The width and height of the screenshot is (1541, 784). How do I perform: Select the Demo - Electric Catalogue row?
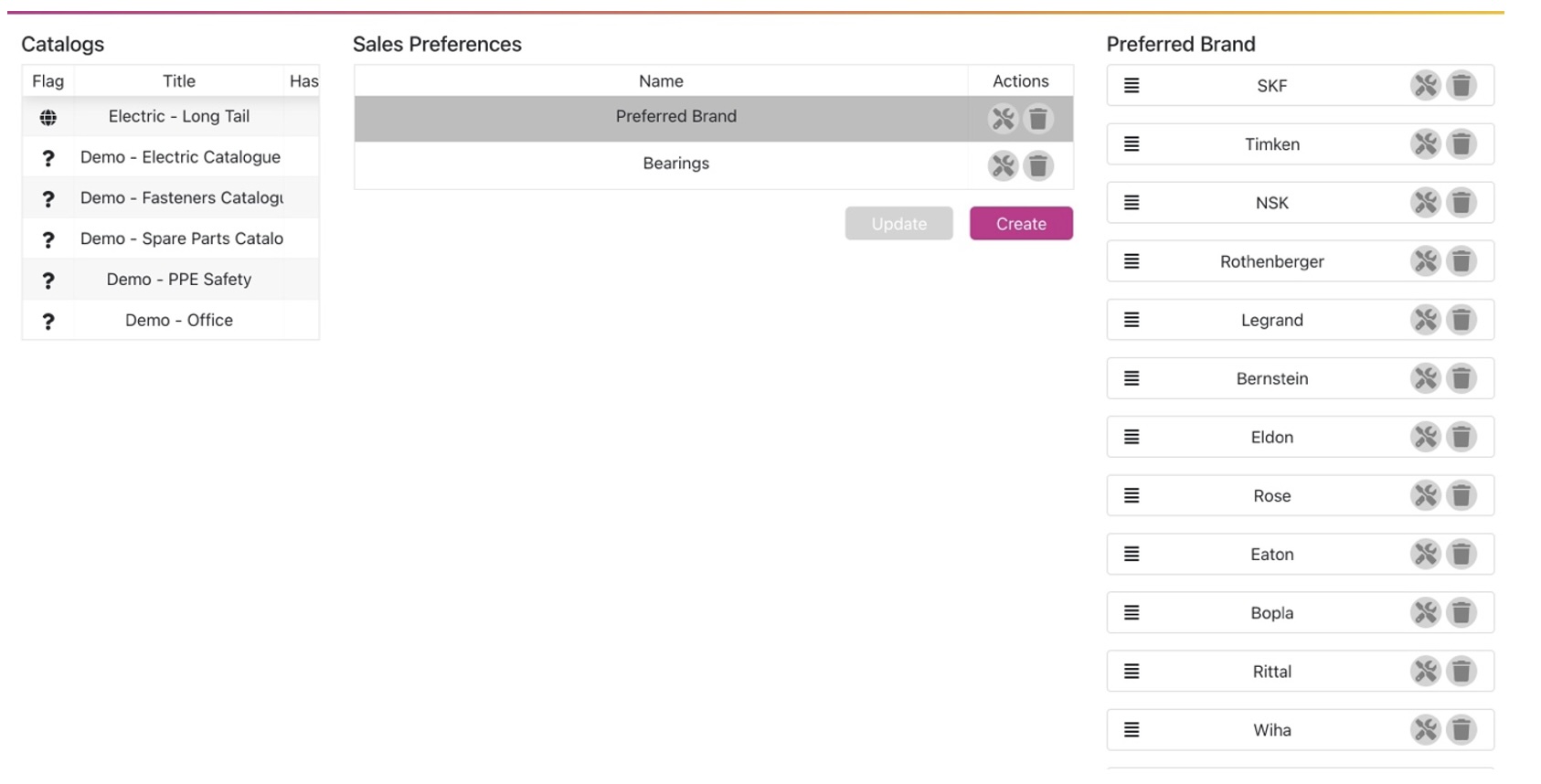171,157
